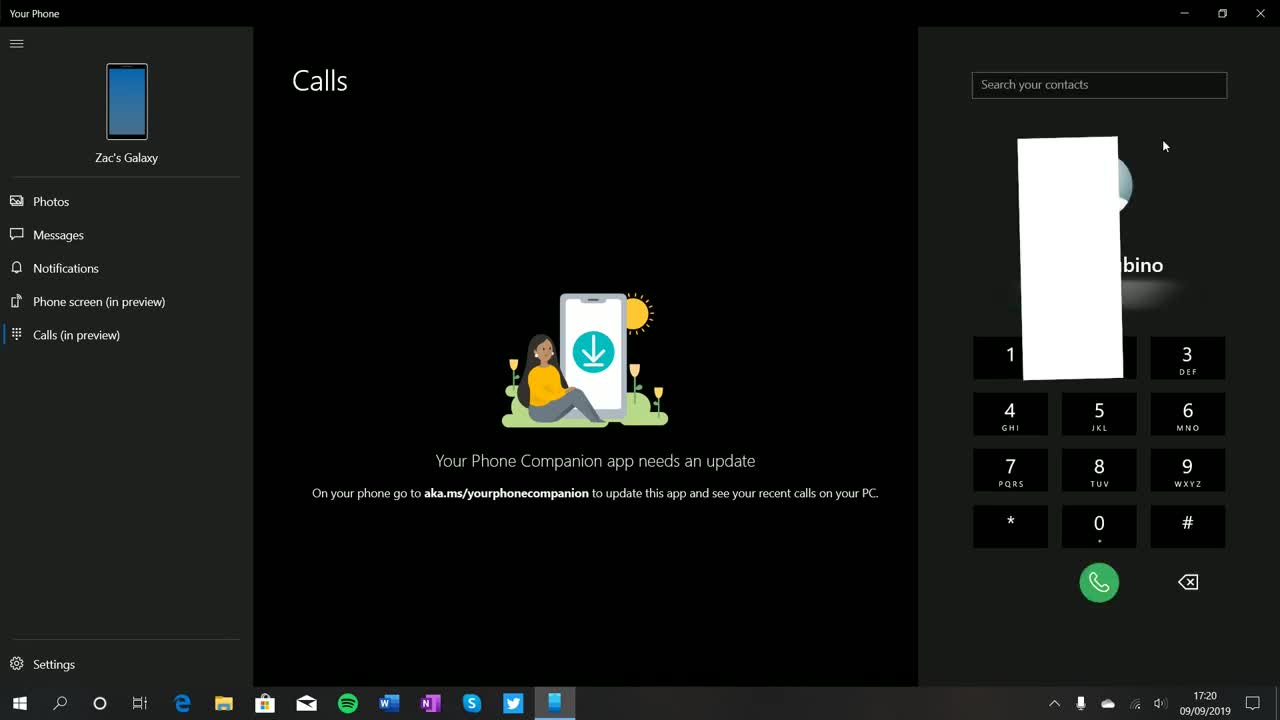Start the call with green phone button
The image size is (1280, 720).
click(x=1099, y=582)
